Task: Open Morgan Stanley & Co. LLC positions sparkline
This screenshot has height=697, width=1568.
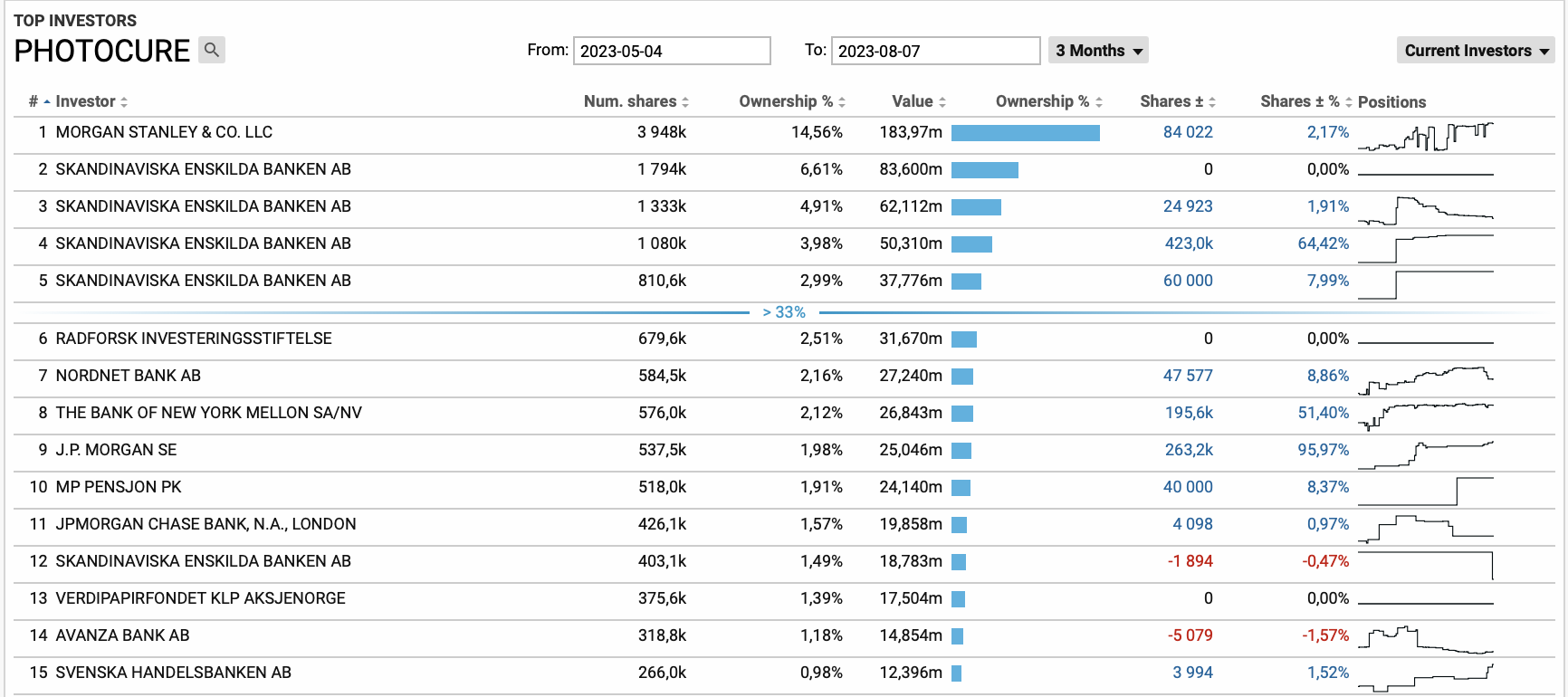Action: [x=1426, y=136]
